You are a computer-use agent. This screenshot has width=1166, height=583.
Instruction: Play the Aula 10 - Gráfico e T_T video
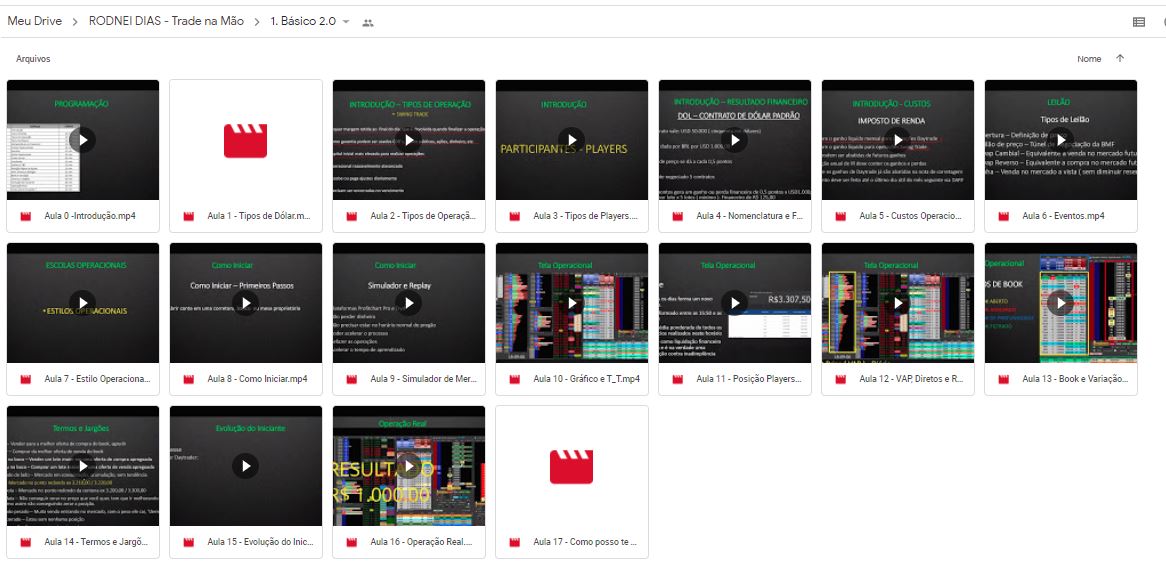tap(571, 303)
